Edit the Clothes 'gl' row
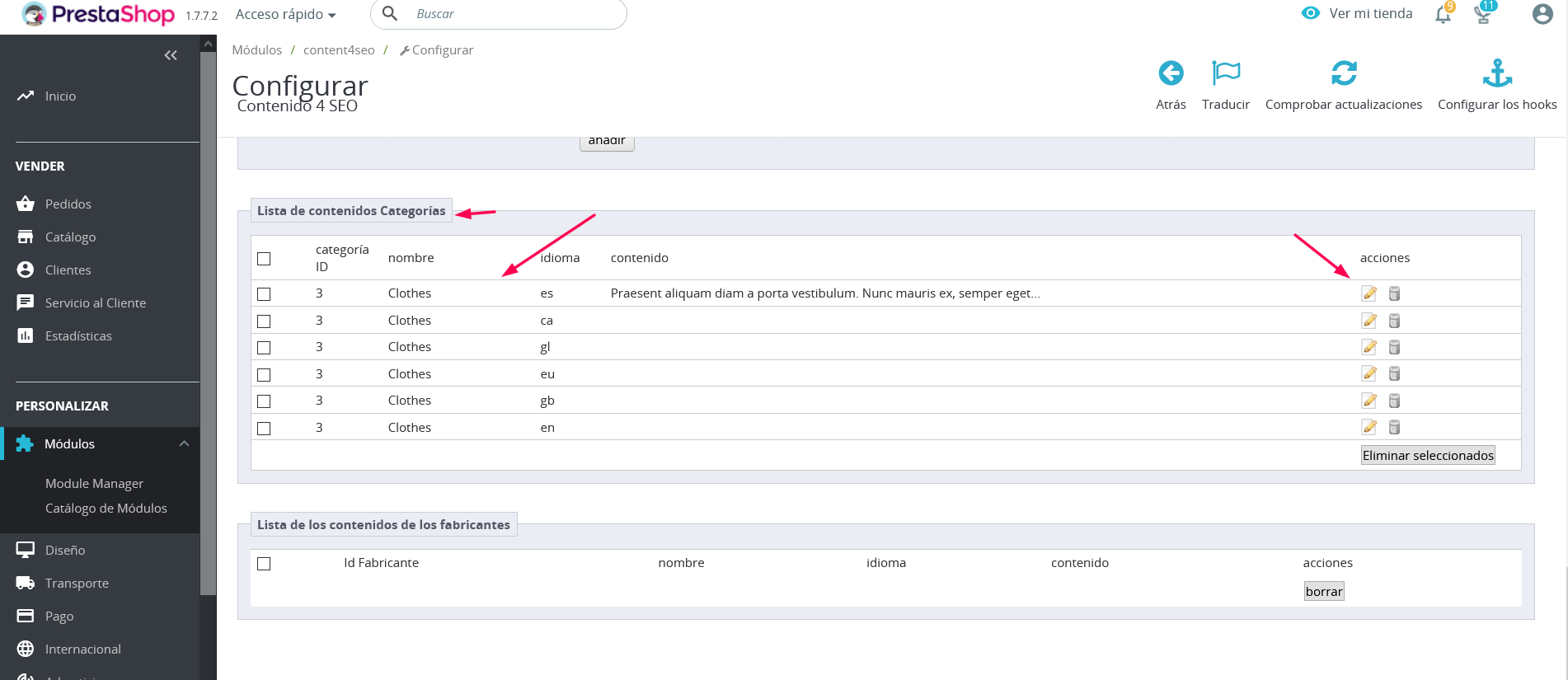 (x=1369, y=347)
